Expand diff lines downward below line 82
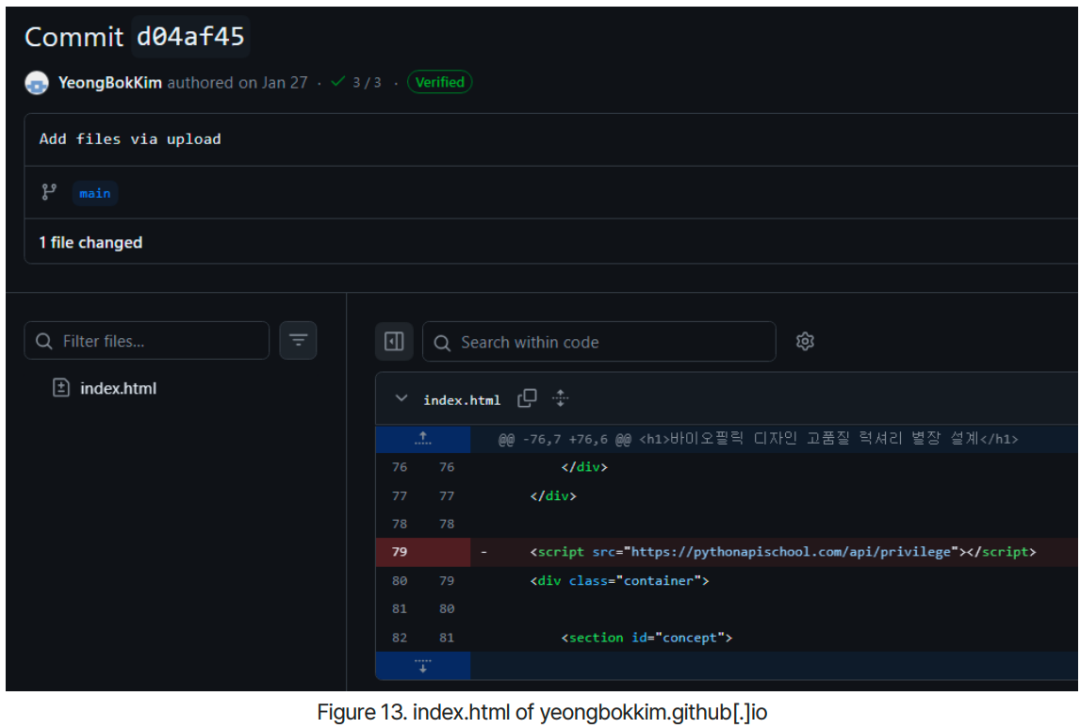 [x=423, y=666]
